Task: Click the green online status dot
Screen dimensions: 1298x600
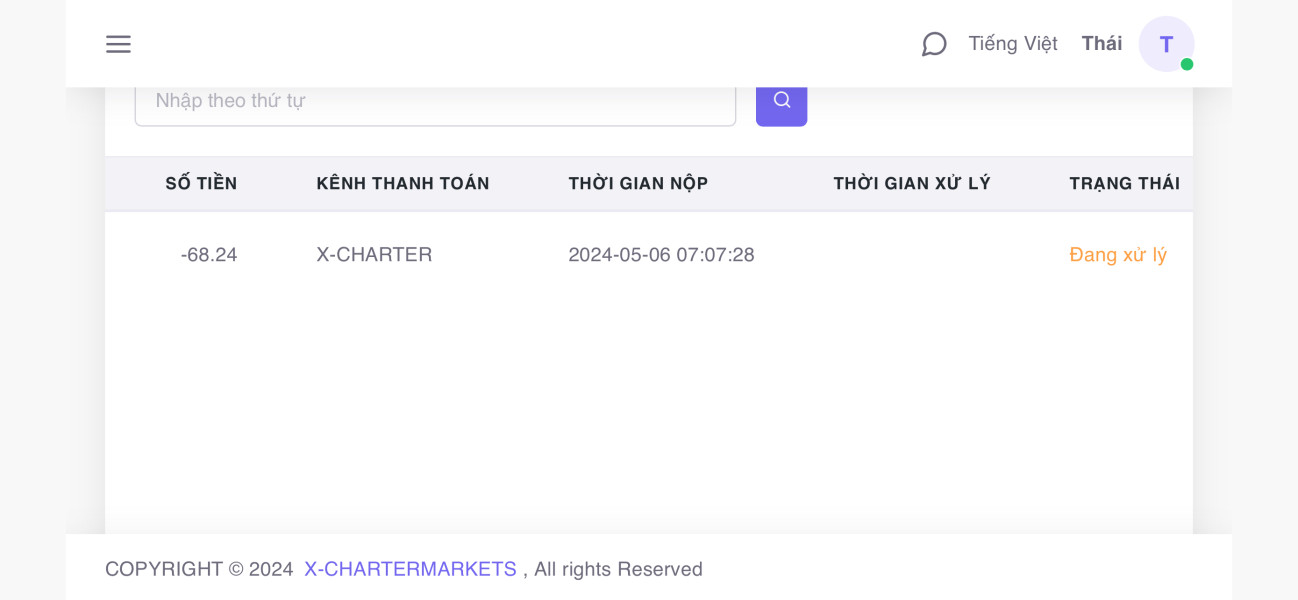Action: click(x=1187, y=64)
